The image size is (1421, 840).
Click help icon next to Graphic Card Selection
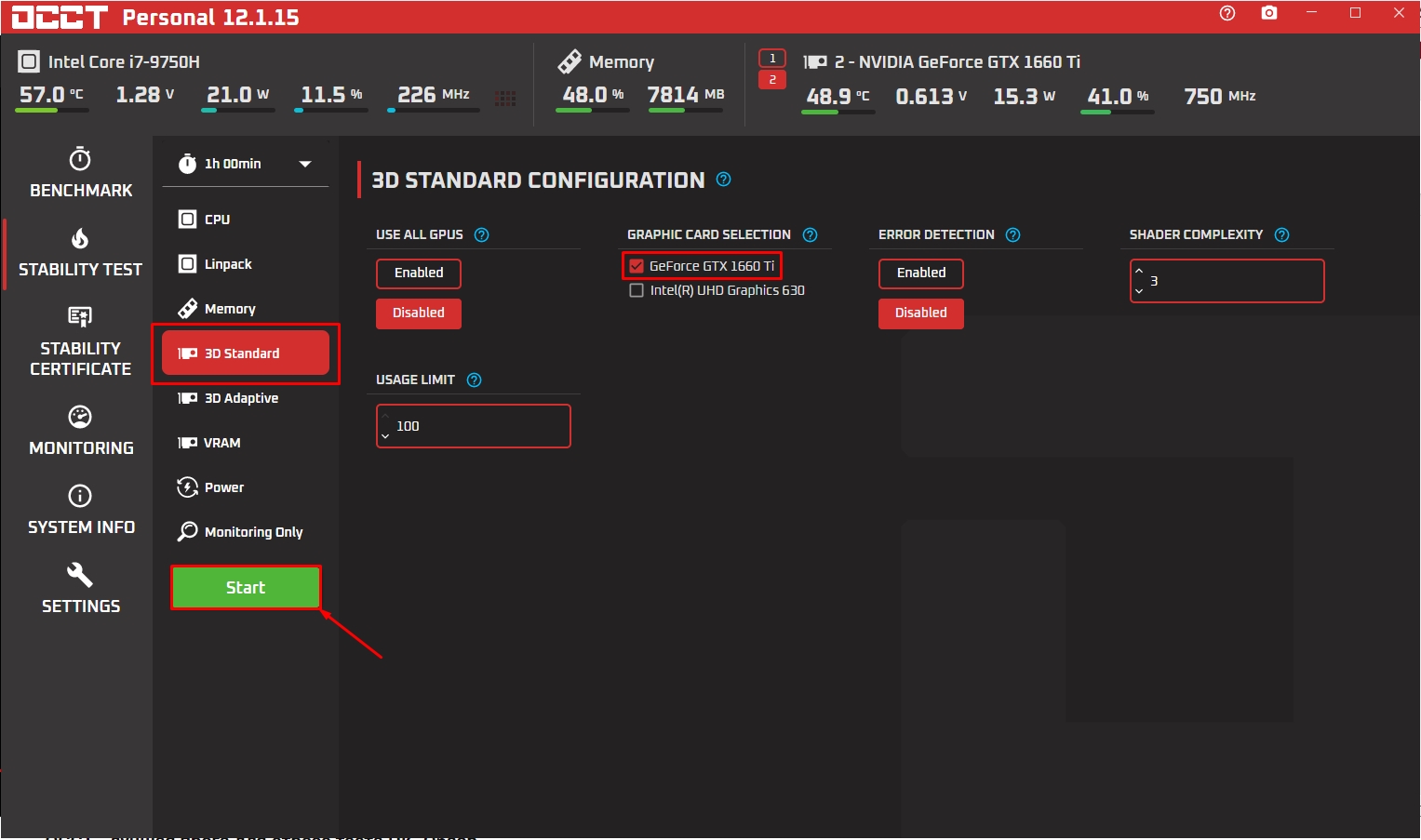pos(810,234)
